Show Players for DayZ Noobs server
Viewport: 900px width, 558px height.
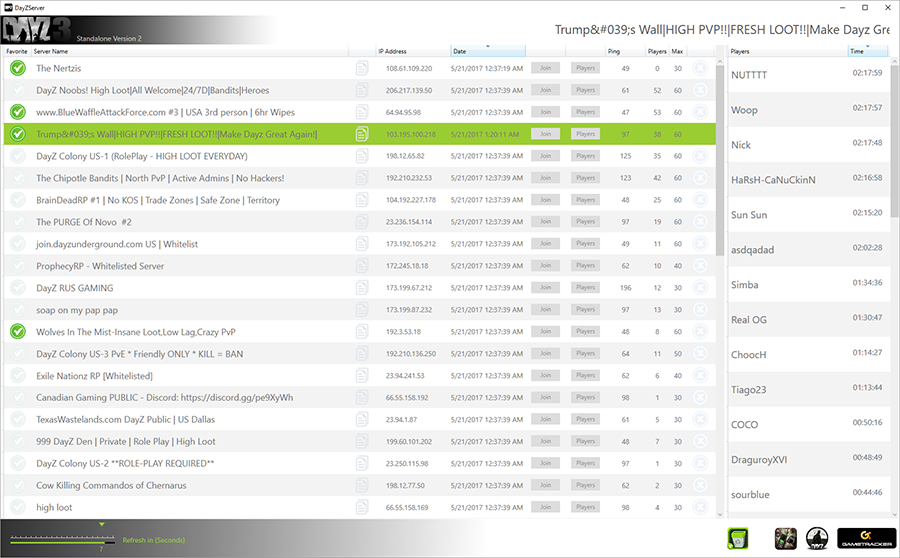585,90
